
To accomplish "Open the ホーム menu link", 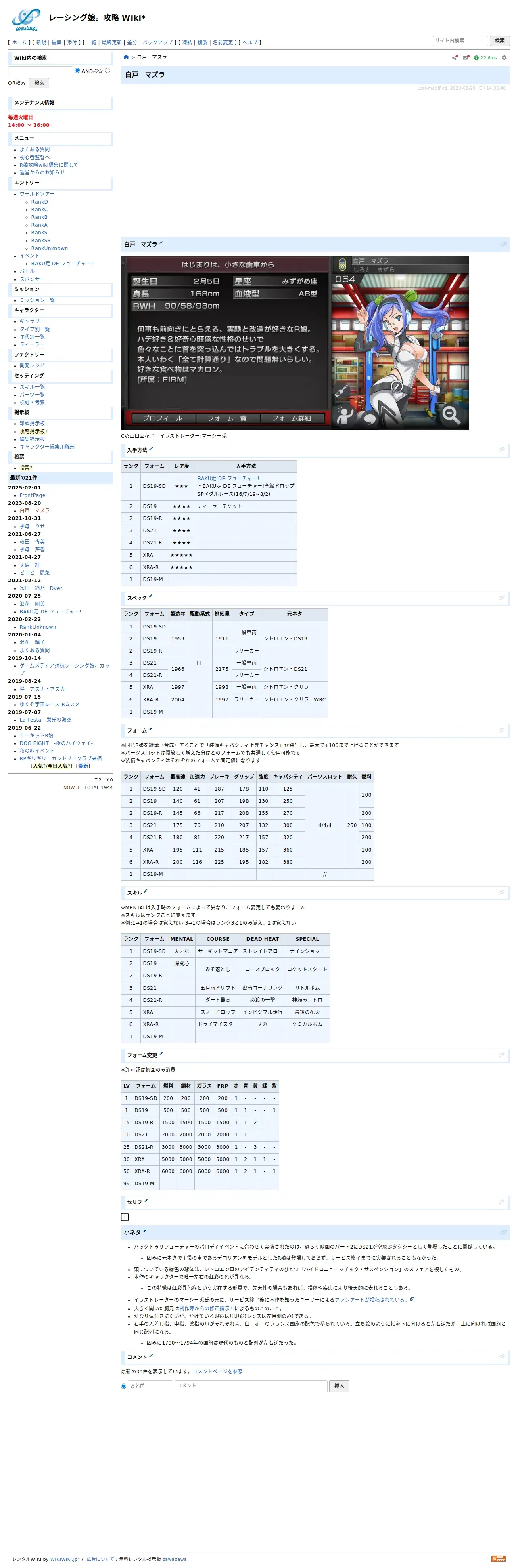I will (x=19, y=43).
